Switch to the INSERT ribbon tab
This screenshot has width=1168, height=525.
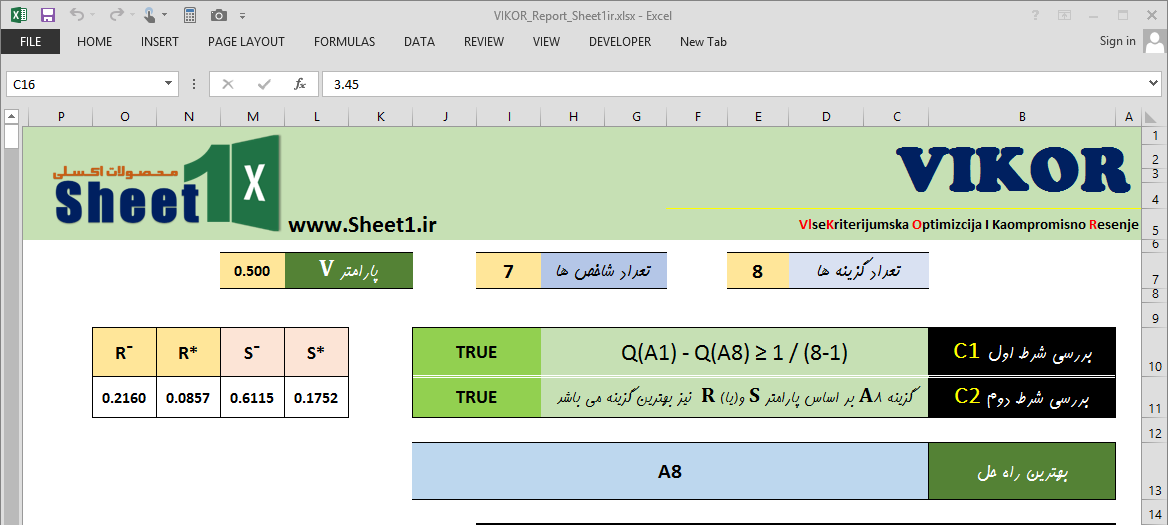(x=159, y=42)
